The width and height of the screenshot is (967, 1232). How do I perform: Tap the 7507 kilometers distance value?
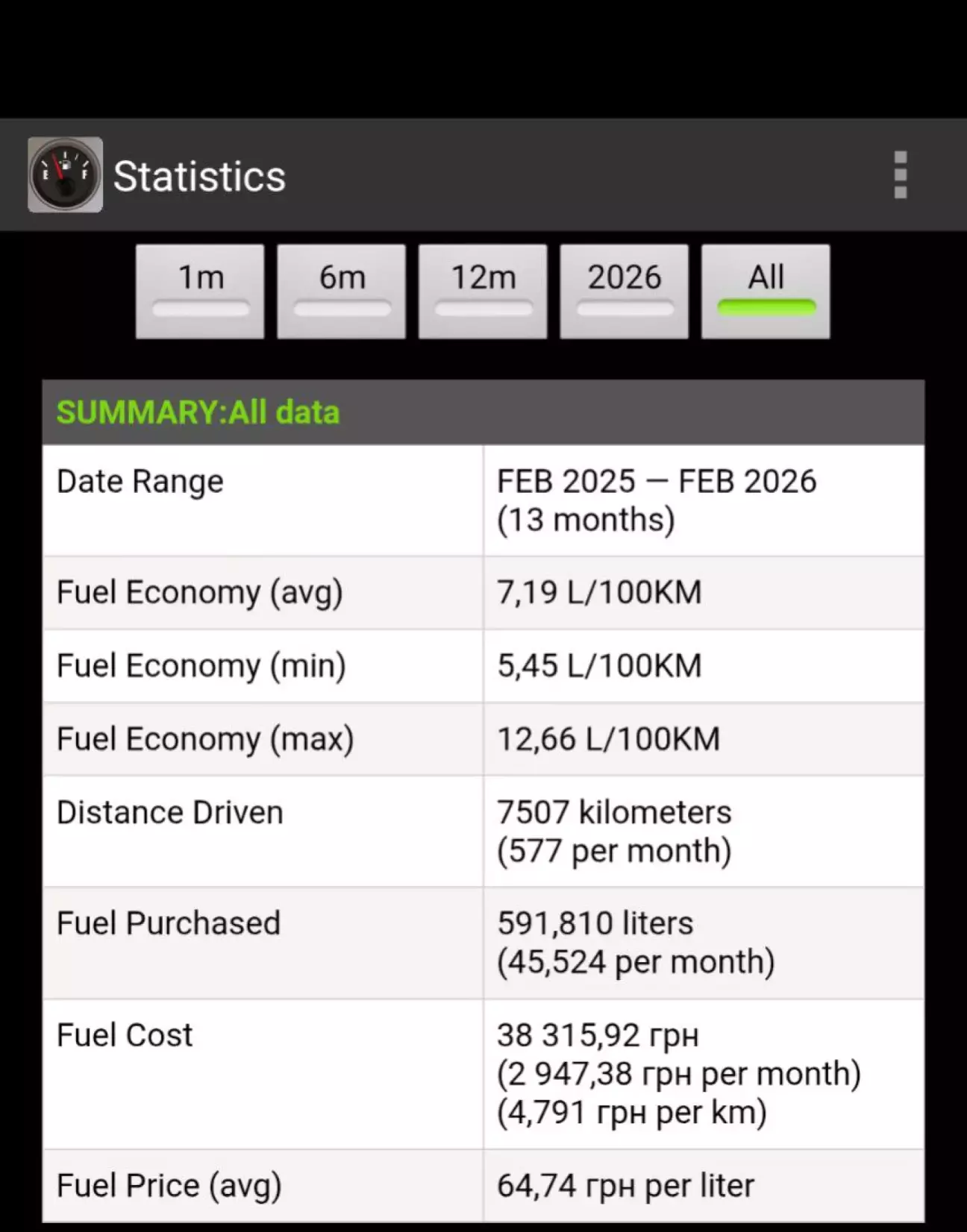614,813
